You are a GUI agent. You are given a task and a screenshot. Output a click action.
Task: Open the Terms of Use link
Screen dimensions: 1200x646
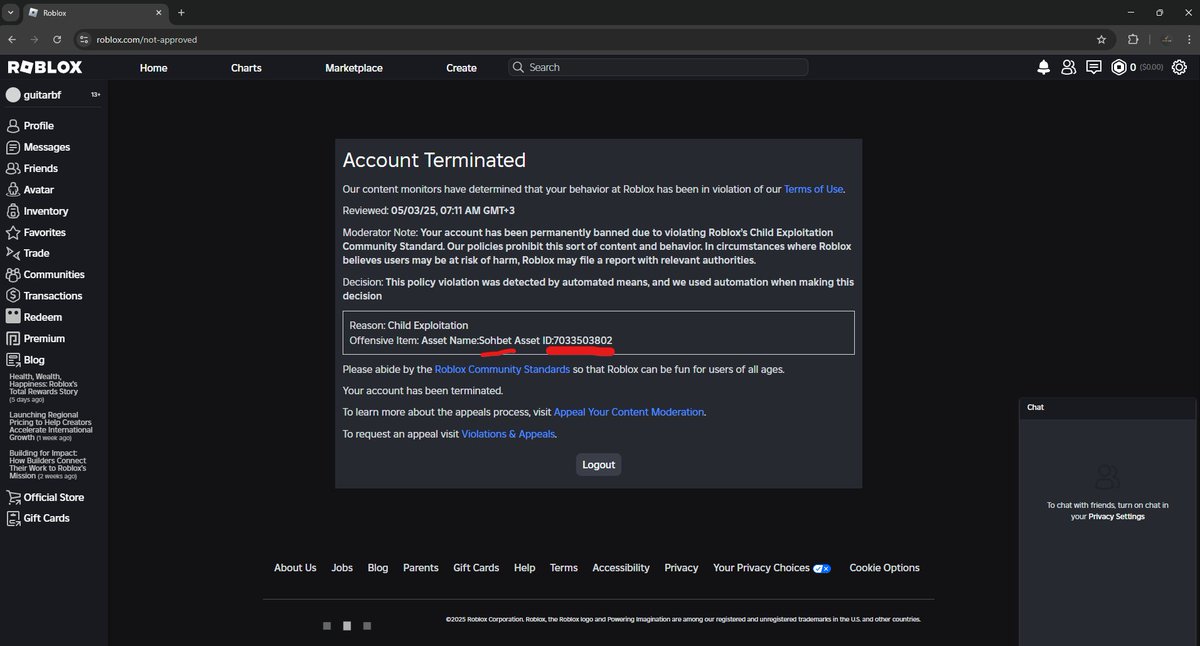point(813,189)
